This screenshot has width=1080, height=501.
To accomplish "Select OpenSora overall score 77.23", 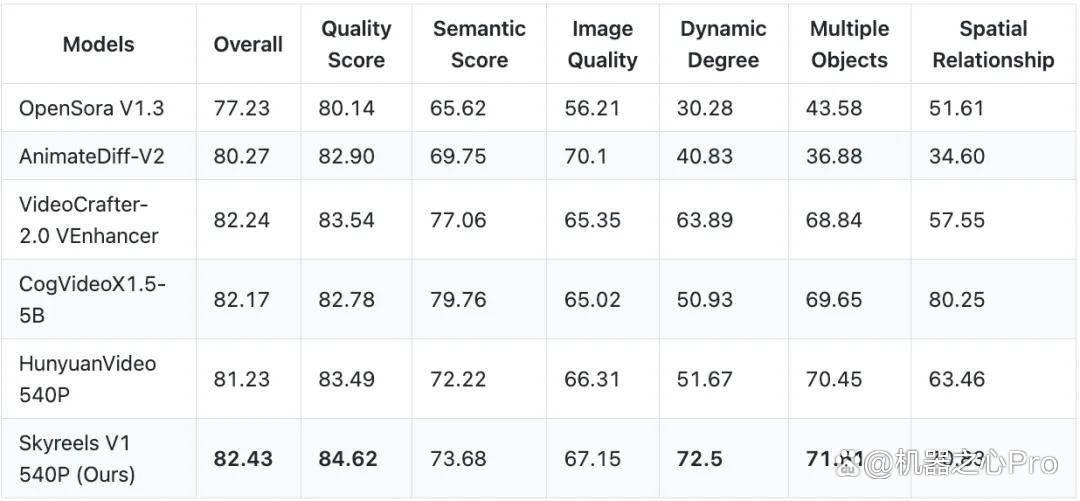I will point(241,108).
